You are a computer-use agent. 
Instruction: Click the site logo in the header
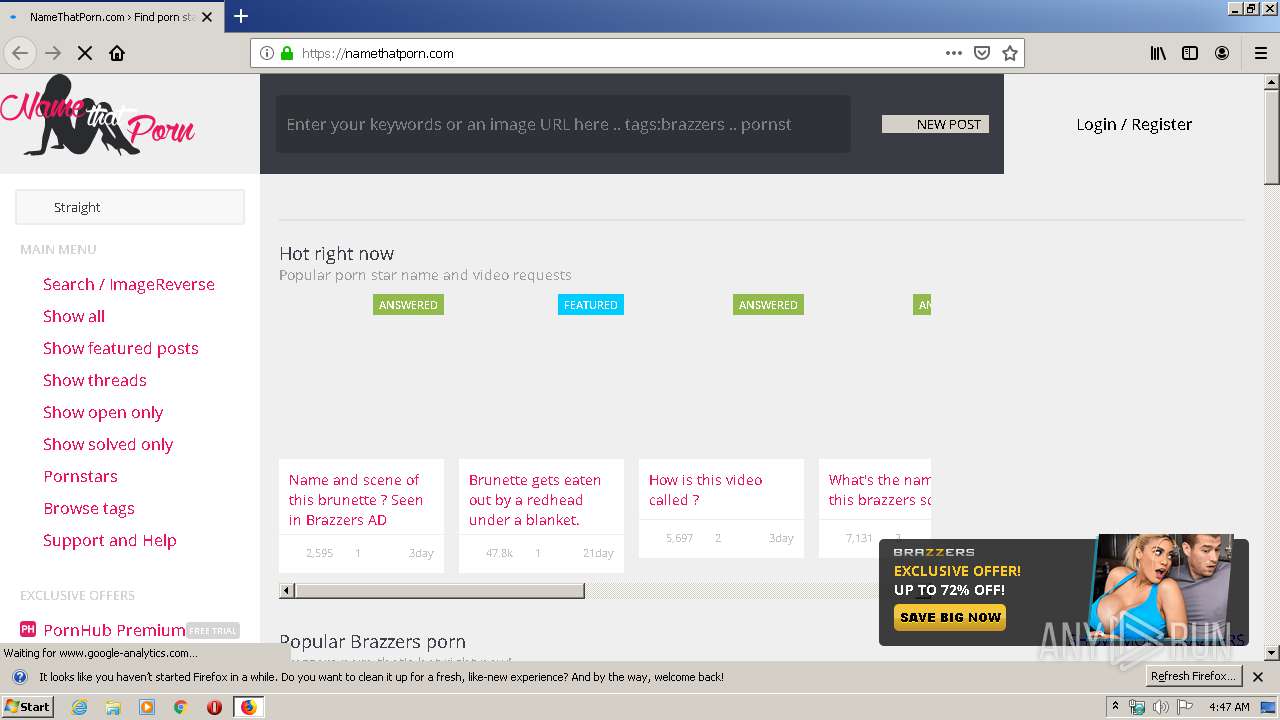pyautogui.click(x=97, y=117)
